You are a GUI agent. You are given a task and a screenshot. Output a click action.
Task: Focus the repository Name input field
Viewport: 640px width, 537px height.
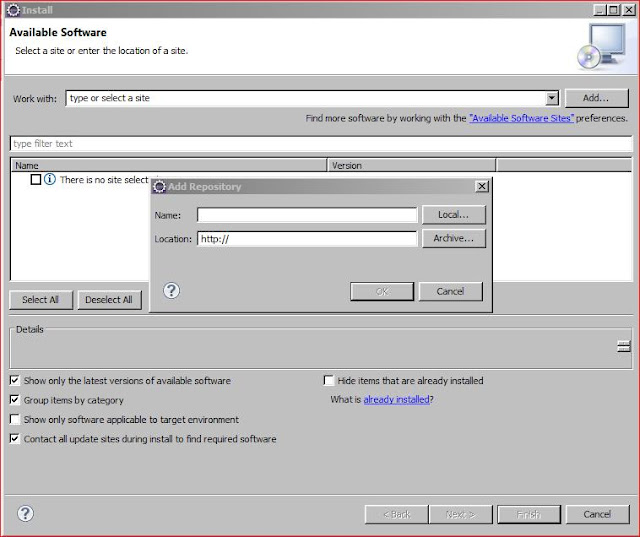point(306,215)
